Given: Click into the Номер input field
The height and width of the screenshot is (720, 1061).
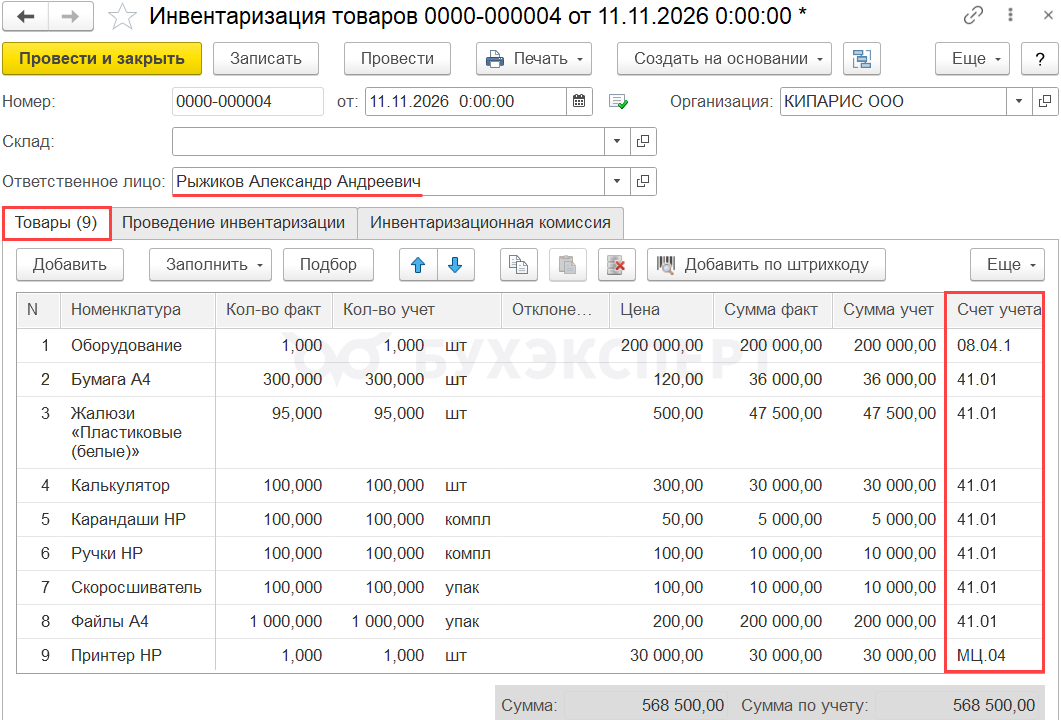Looking at the screenshot, I should click(247, 102).
